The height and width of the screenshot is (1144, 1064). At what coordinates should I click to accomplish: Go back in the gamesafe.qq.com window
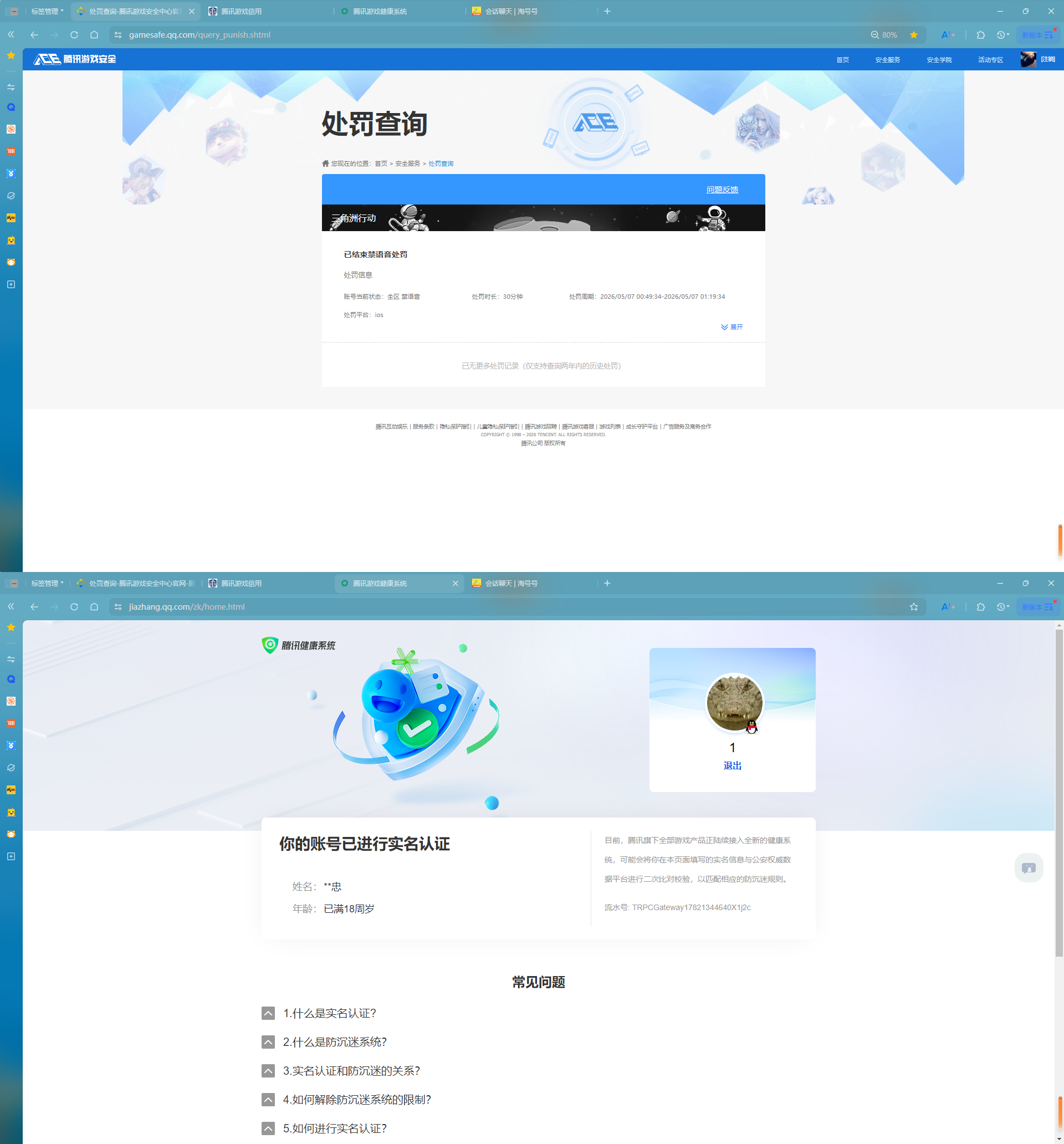(x=34, y=34)
